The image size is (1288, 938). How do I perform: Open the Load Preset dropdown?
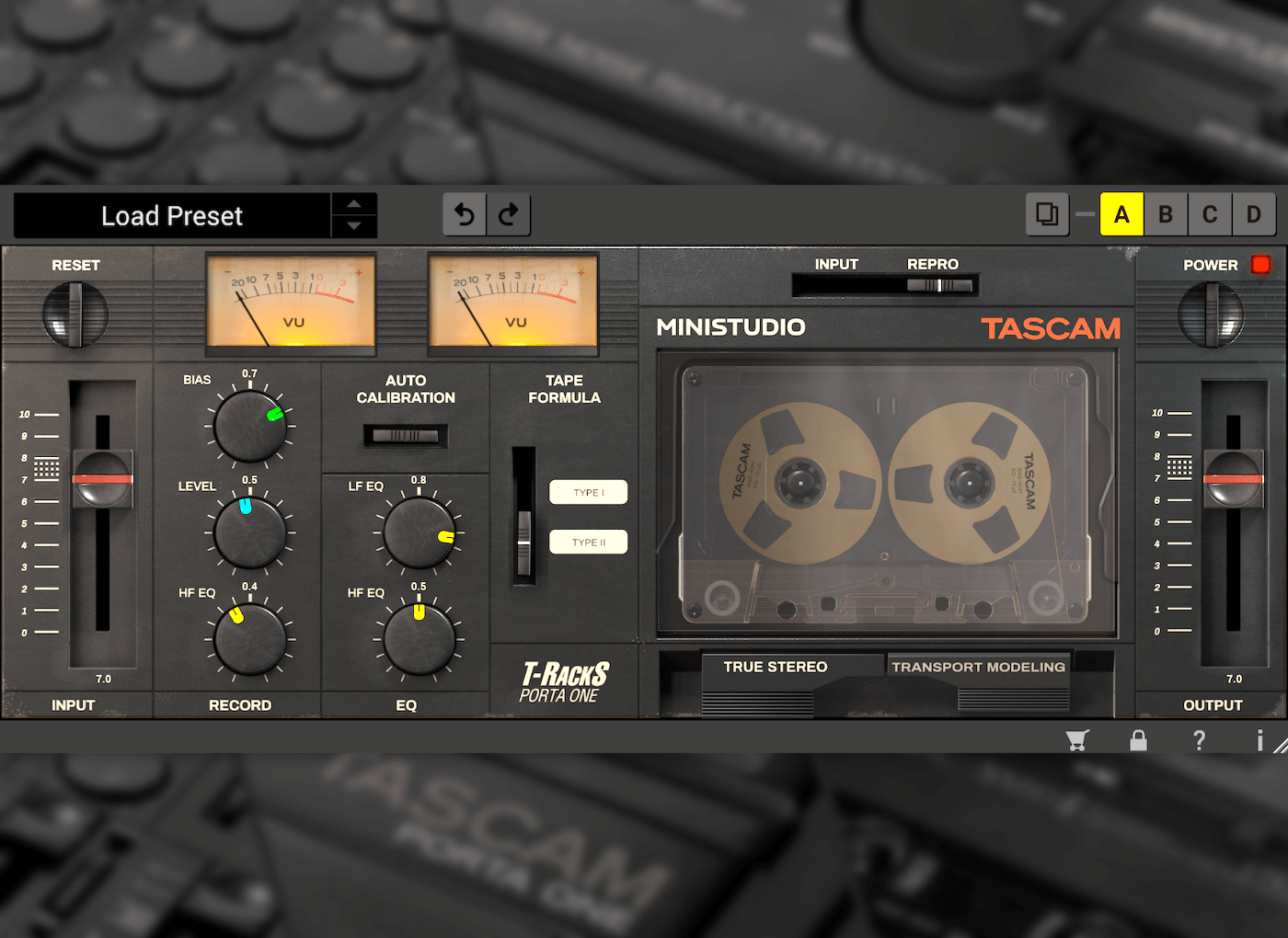[x=172, y=216]
